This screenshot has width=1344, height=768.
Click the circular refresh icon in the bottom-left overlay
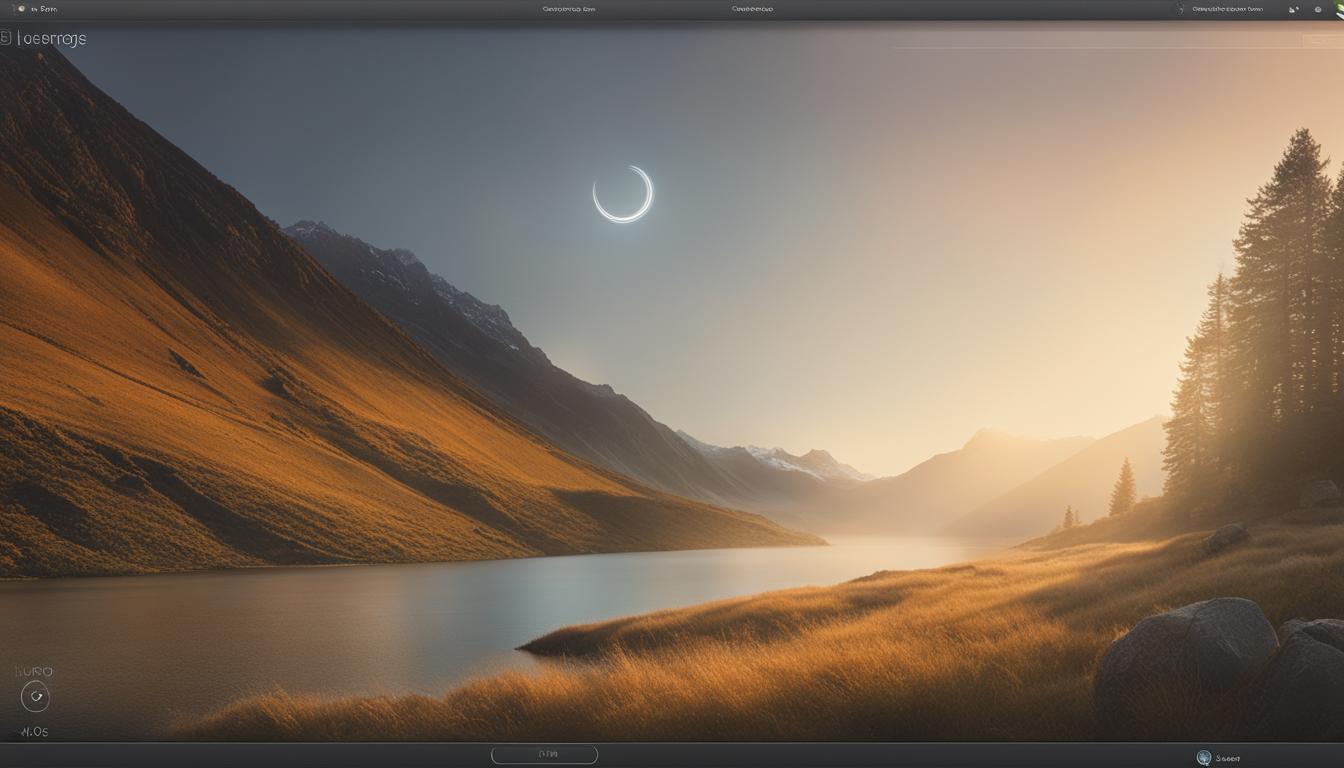(35, 695)
